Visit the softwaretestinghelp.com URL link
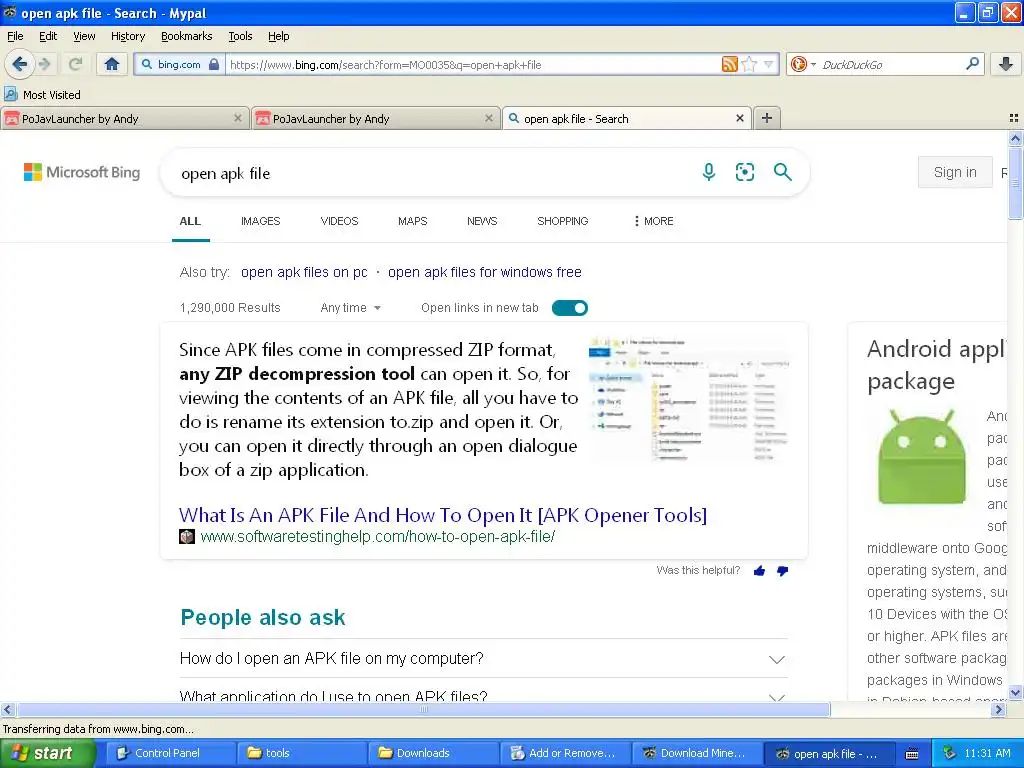Screen dimensions: 1024x768 click(377, 537)
